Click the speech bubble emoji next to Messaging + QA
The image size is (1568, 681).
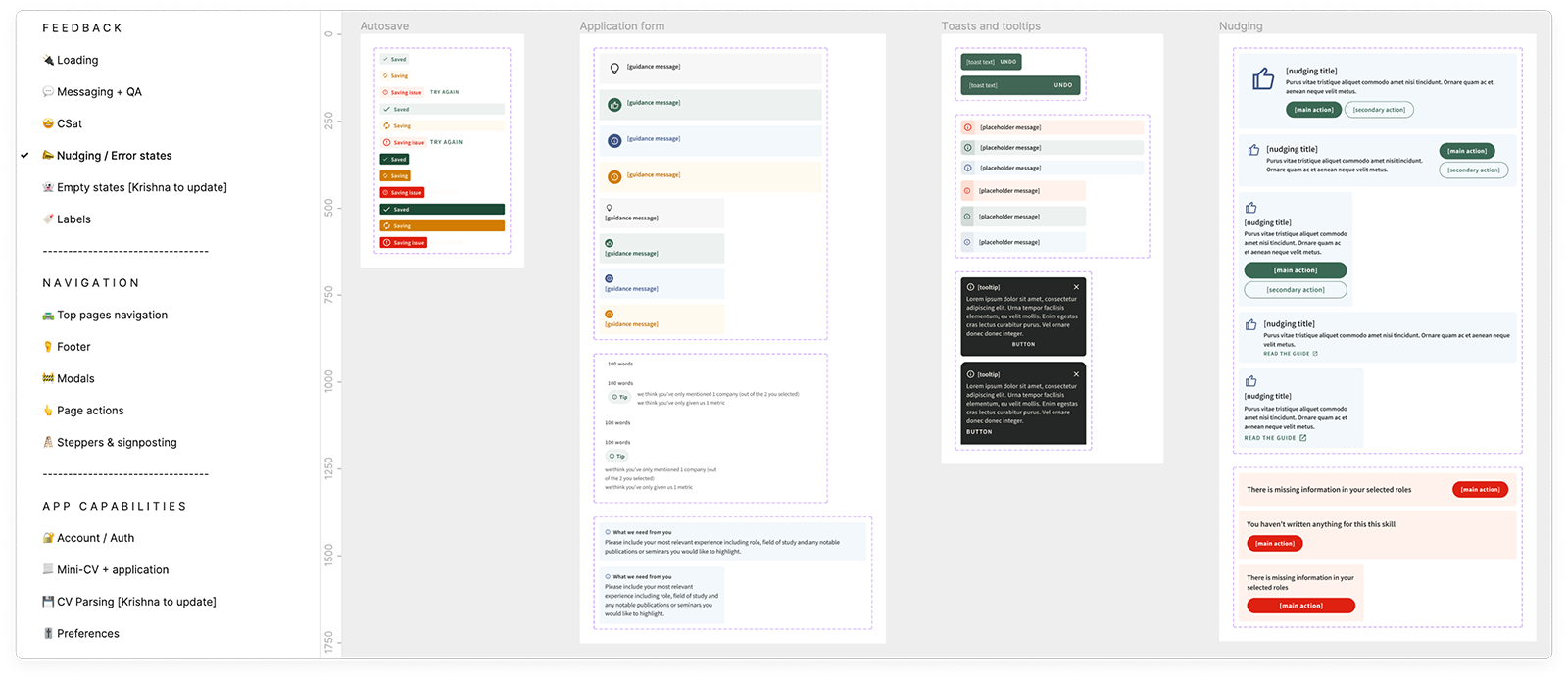pos(48,92)
